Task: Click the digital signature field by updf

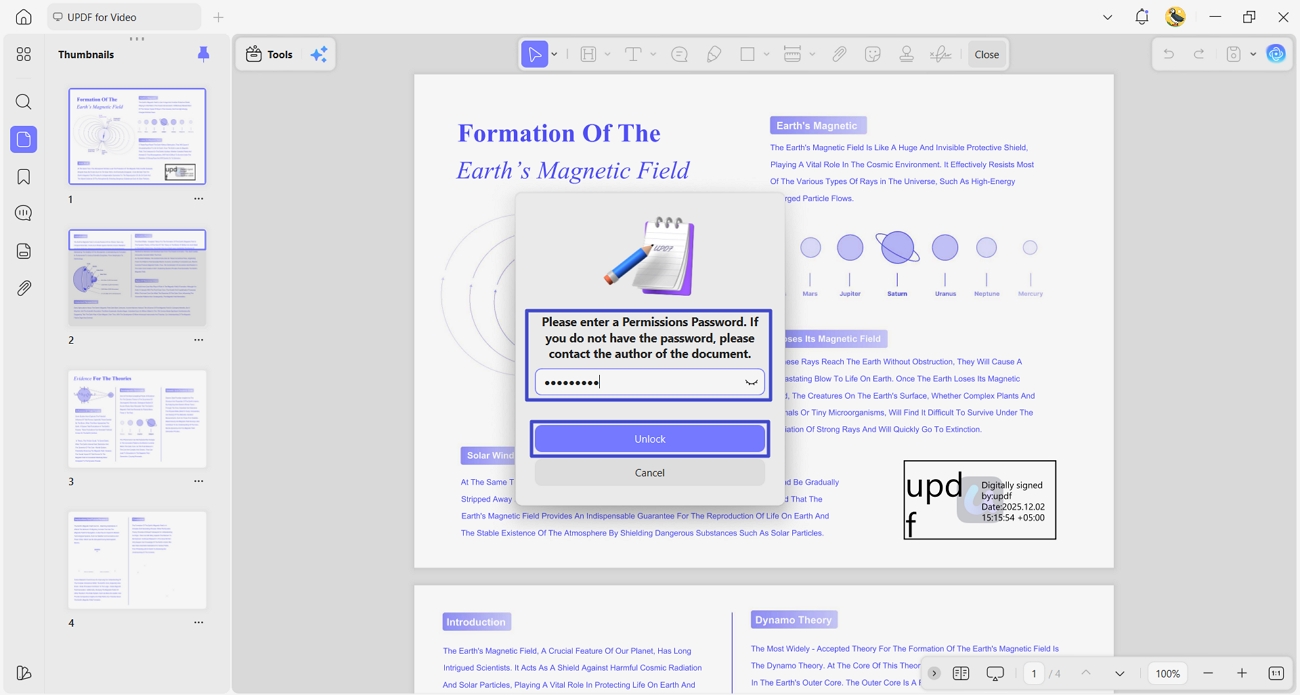Action: (x=980, y=500)
